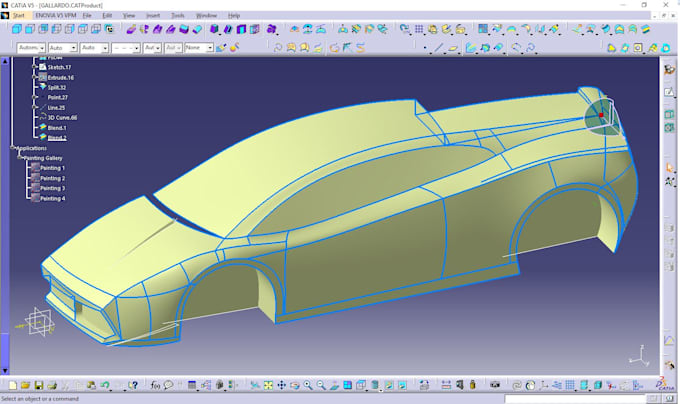This screenshot has width=680, height=404.
Task: Select Split.32 in the specification tree
Action: pyautogui.click(x=57, y=88)
